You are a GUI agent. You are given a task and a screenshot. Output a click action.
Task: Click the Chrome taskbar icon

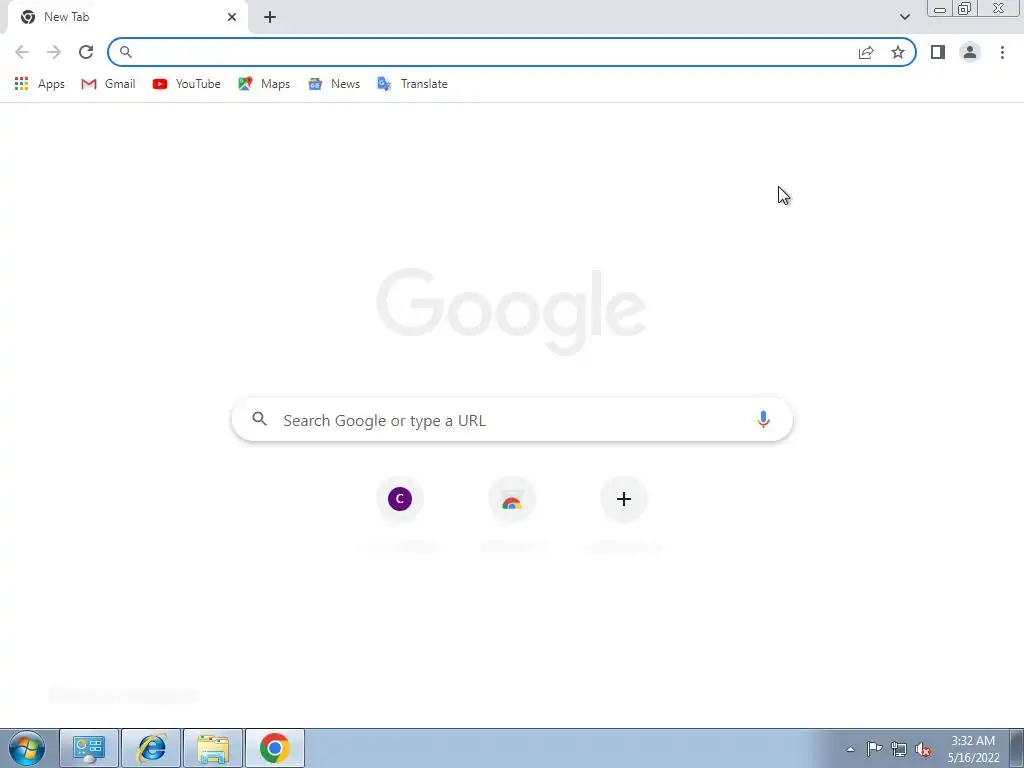(x=275, y=748)
